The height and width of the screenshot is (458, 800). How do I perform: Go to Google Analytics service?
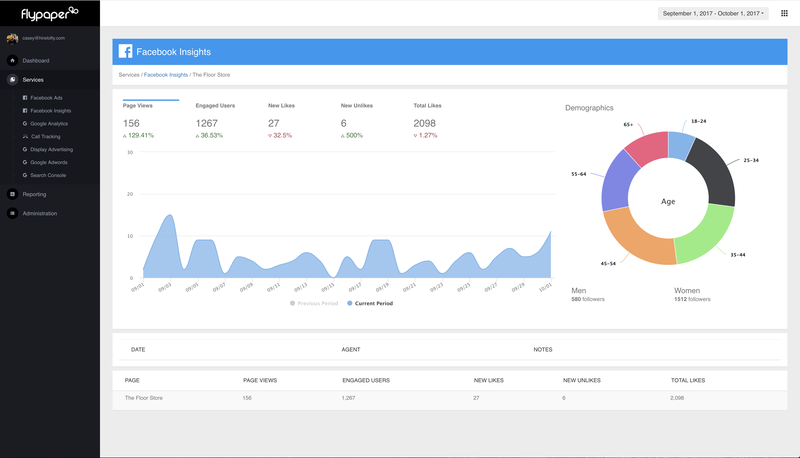pos(49,123)
